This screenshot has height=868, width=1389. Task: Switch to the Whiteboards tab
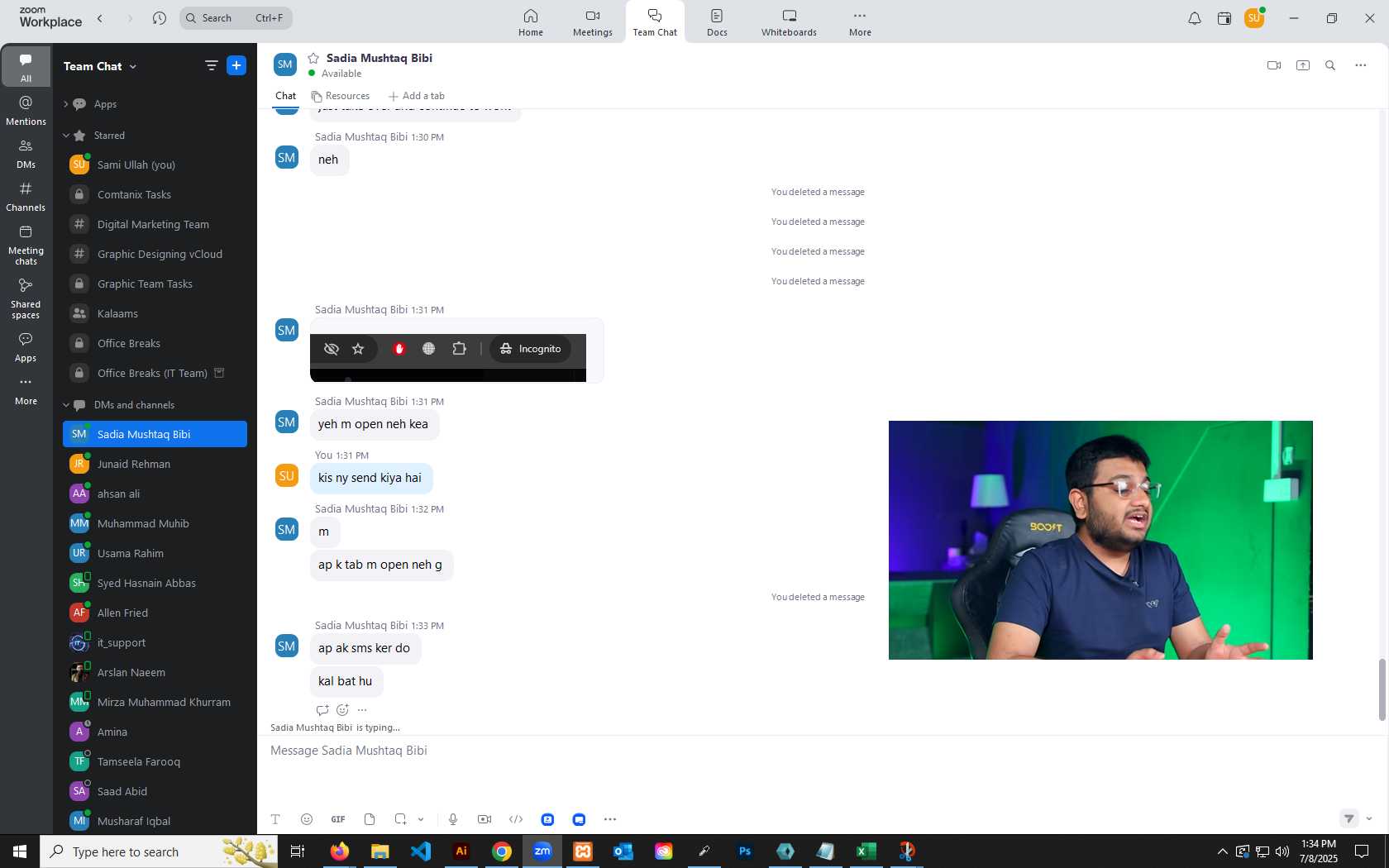789,22
